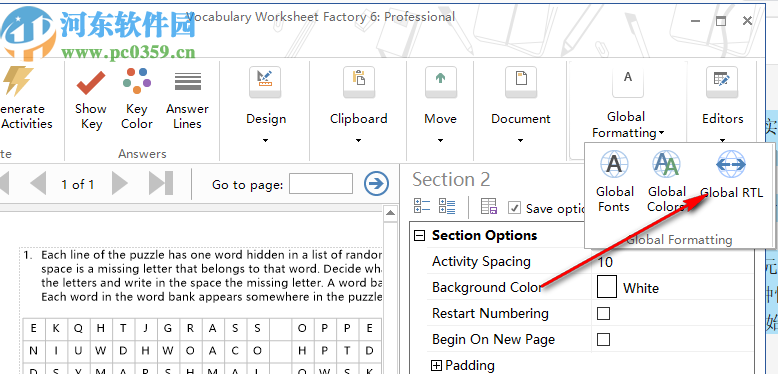Open Global Colors
The width and height of the screenshot is (778, 374).
[x=666, y=182]
